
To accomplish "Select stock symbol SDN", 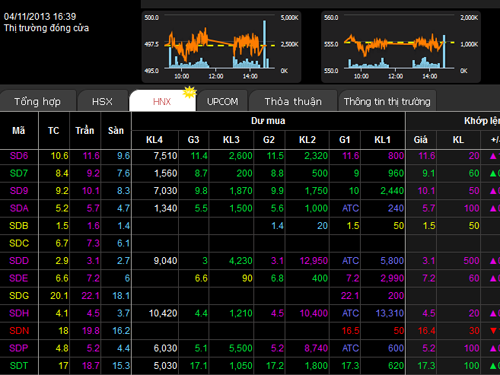I will [19, 331].
